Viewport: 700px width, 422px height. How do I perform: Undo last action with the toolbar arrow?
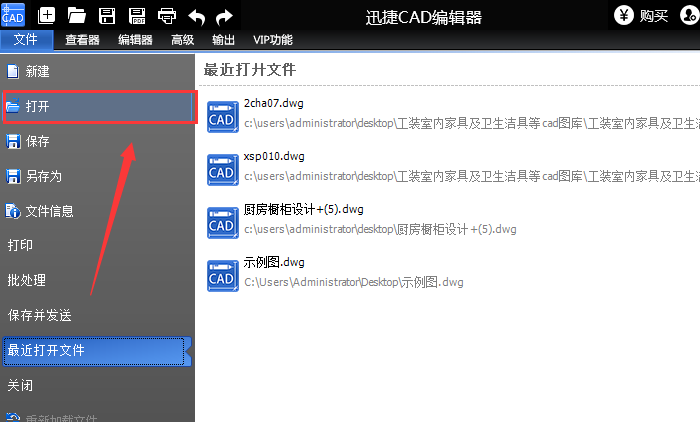[x=196, y=17]
